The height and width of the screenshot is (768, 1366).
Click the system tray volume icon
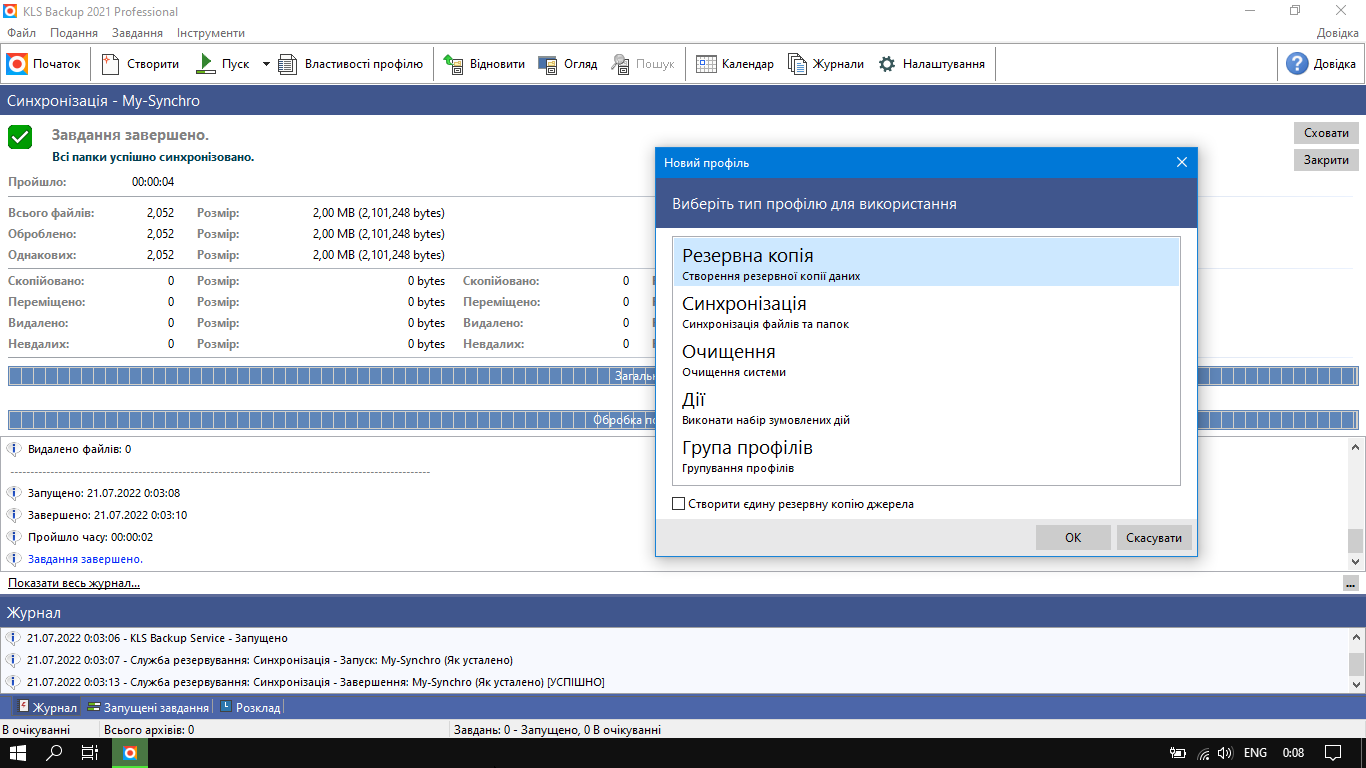tap(1225, 753)
